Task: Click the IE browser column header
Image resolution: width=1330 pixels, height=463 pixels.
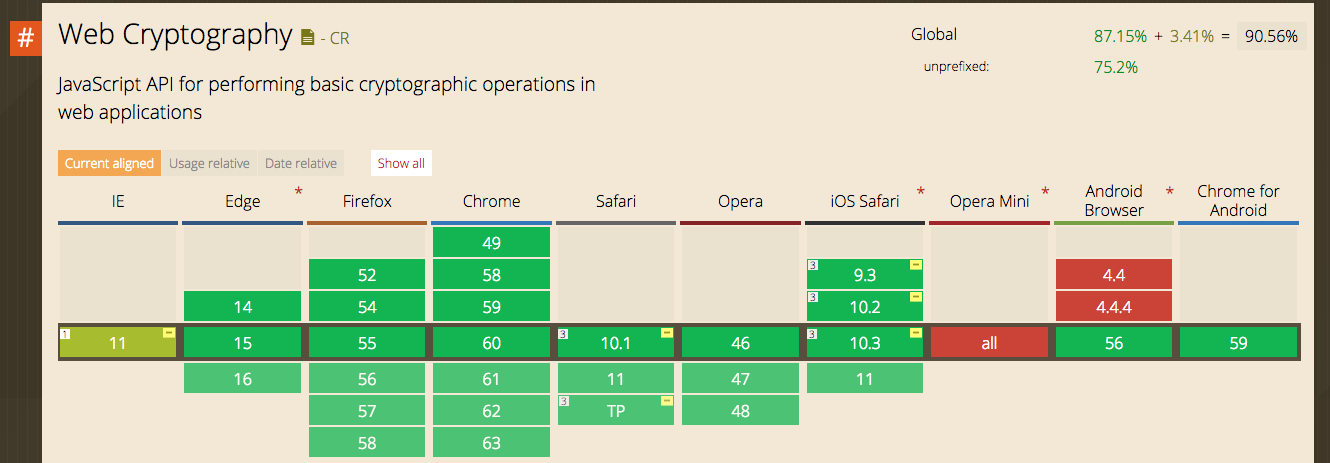Action: point(118,201)
